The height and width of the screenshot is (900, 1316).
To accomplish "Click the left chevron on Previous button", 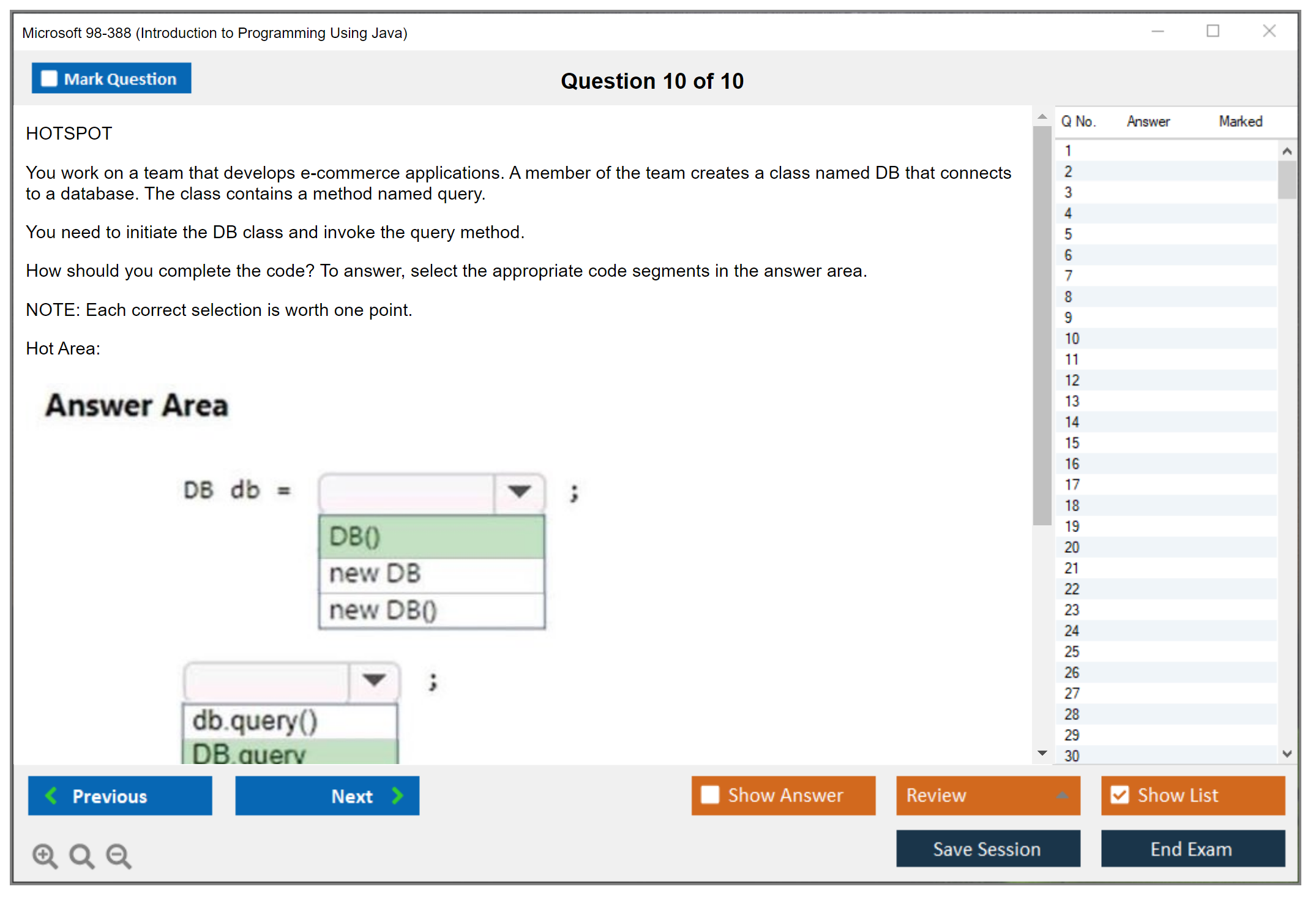I will click(x=51, y=796).
